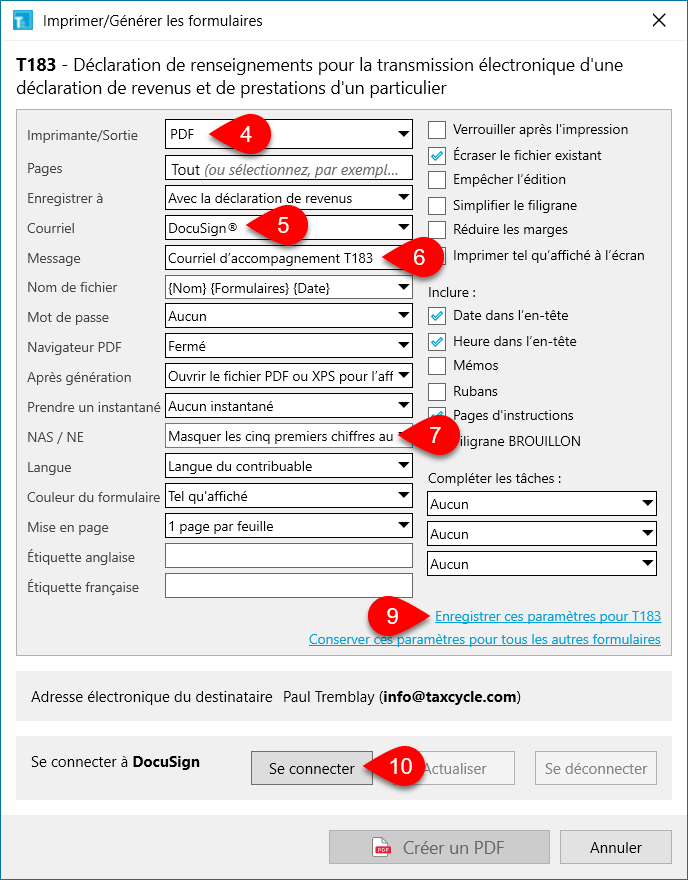Uncheck Écraser le fichier existant
This screenshot has width=688, height=880.
click(x=437, y=155)
